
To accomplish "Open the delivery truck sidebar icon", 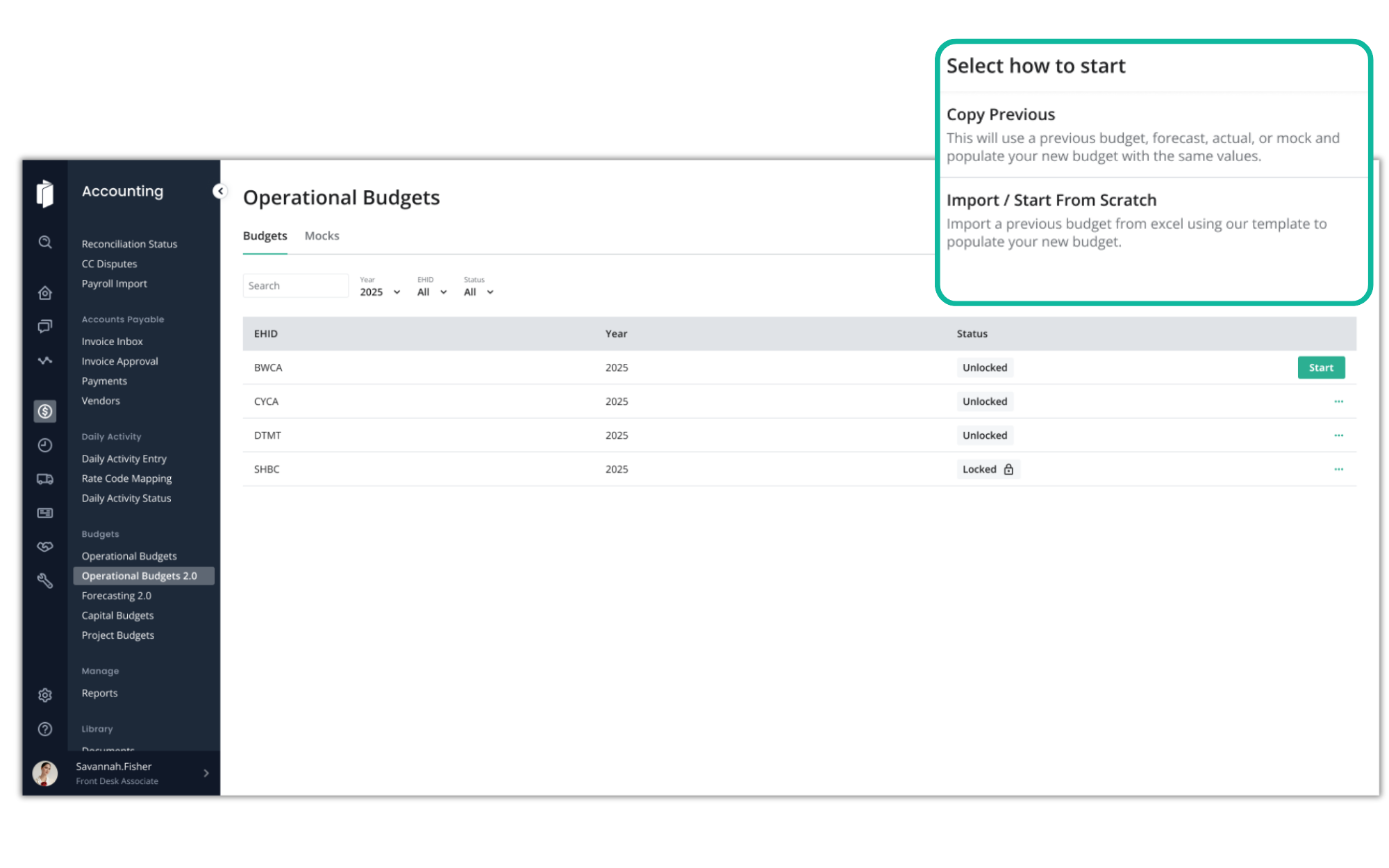I will [x=45, y=479].
